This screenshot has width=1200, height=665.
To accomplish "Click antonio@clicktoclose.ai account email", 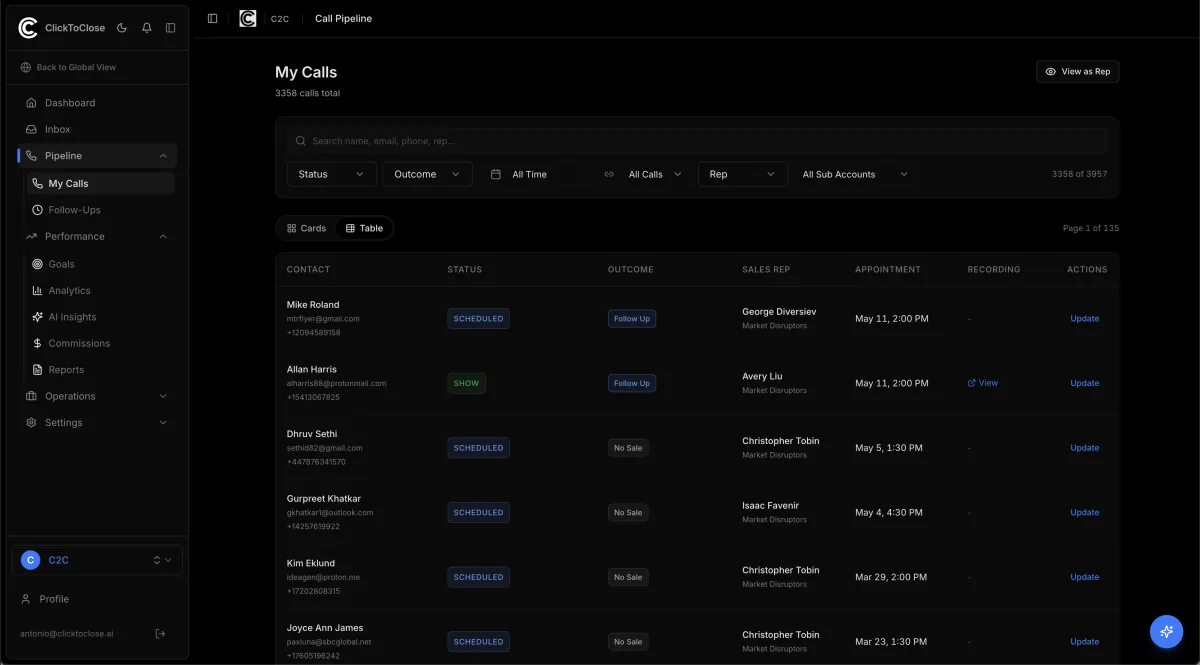I will pyautogui.click(x=67, y=634).
